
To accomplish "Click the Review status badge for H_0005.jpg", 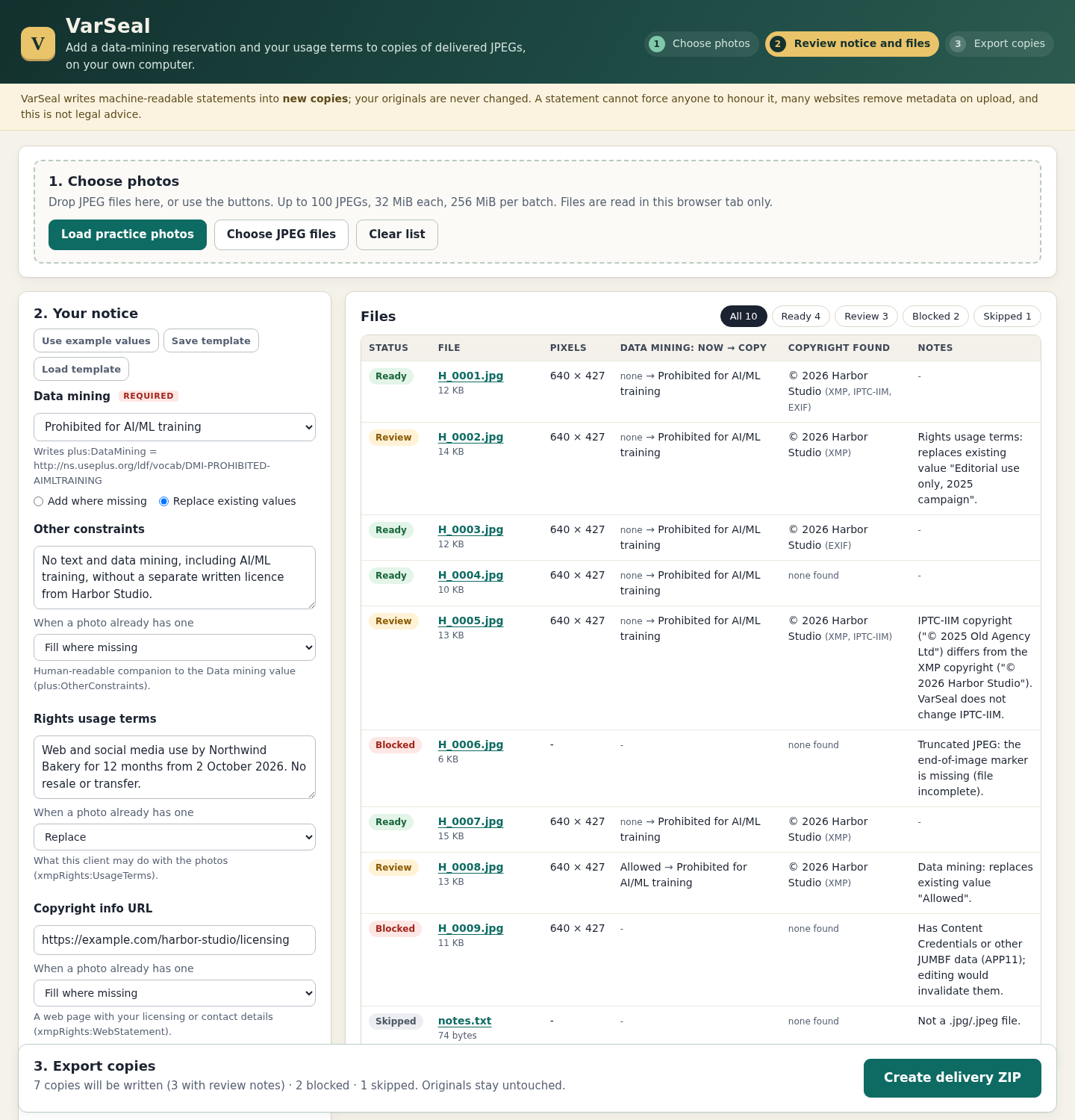I will (x=393, y=621).
